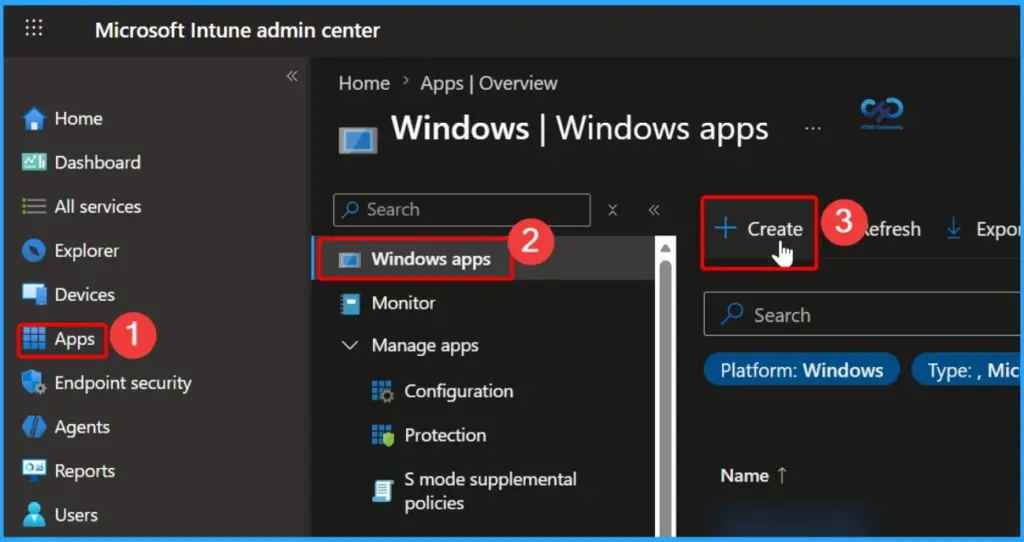Go to Home breadcrumb link

364,83
